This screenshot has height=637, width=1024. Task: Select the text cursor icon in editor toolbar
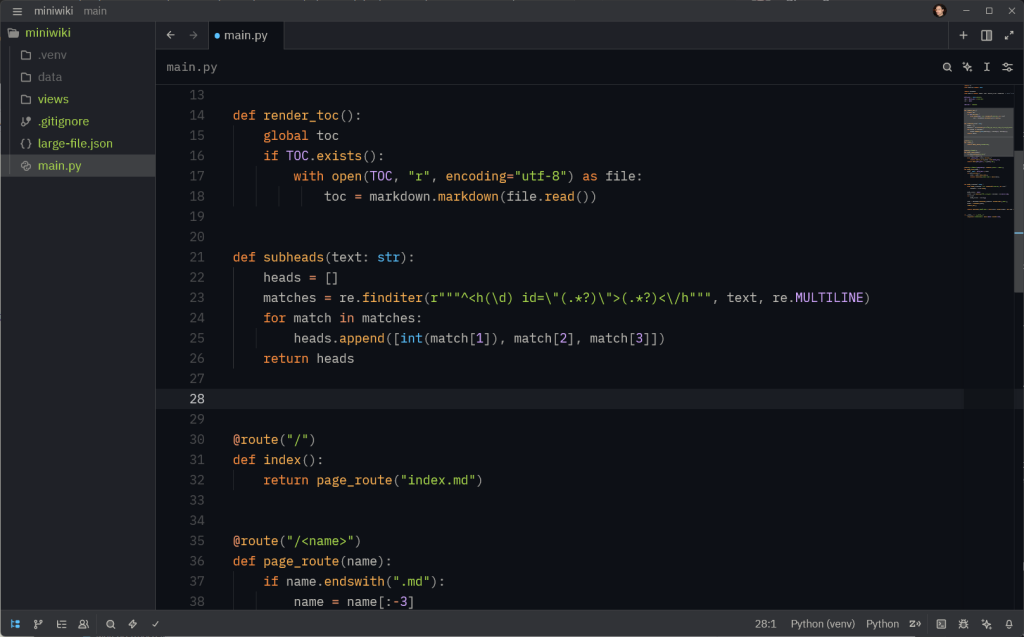point(986,66)
